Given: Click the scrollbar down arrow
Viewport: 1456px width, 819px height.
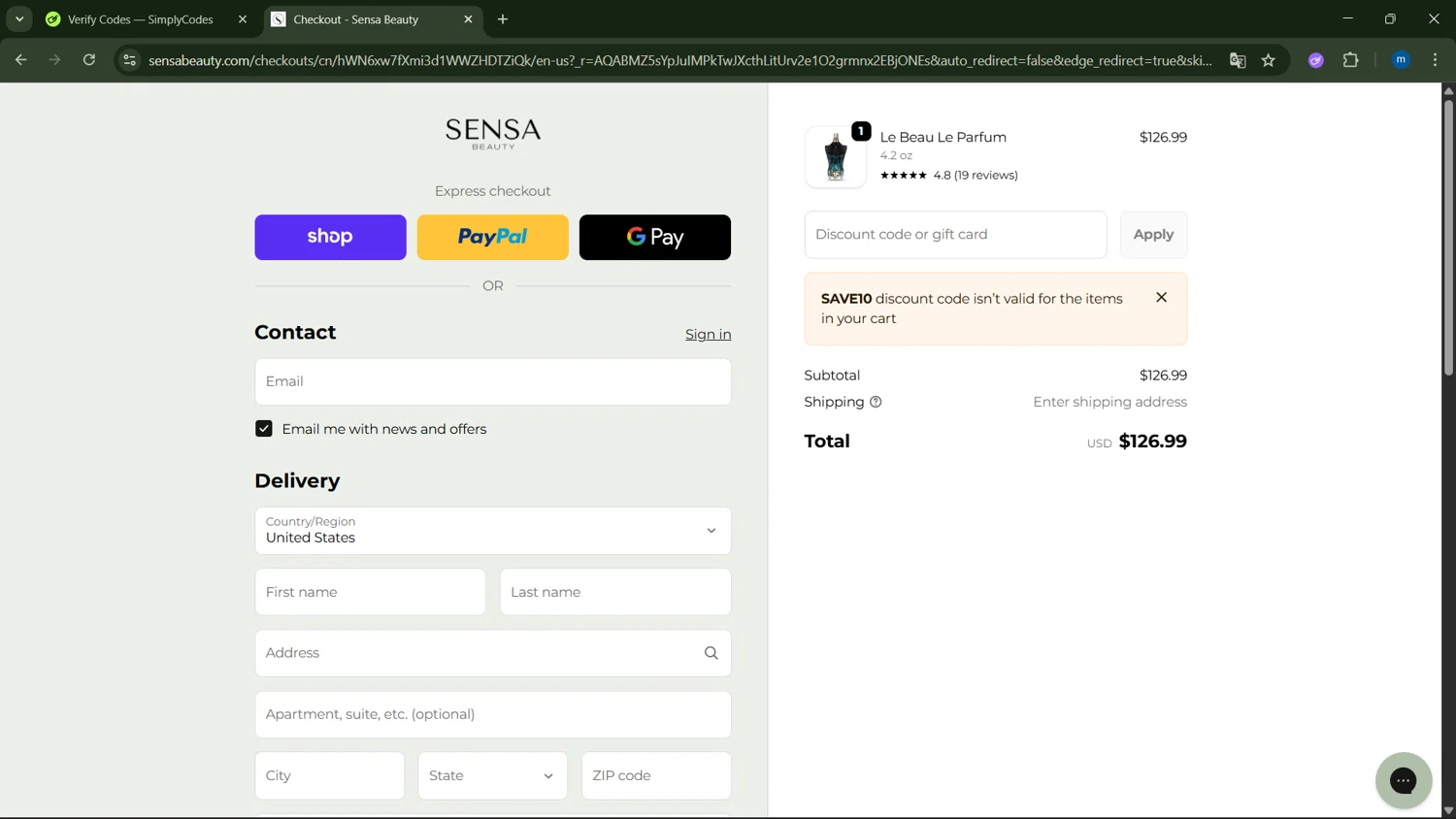Looking at the screenshot, I should (x=1448, y=810).
